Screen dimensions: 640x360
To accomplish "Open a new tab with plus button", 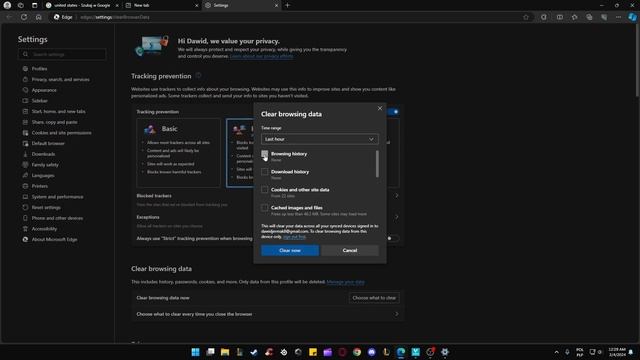I will coord(287,5).
